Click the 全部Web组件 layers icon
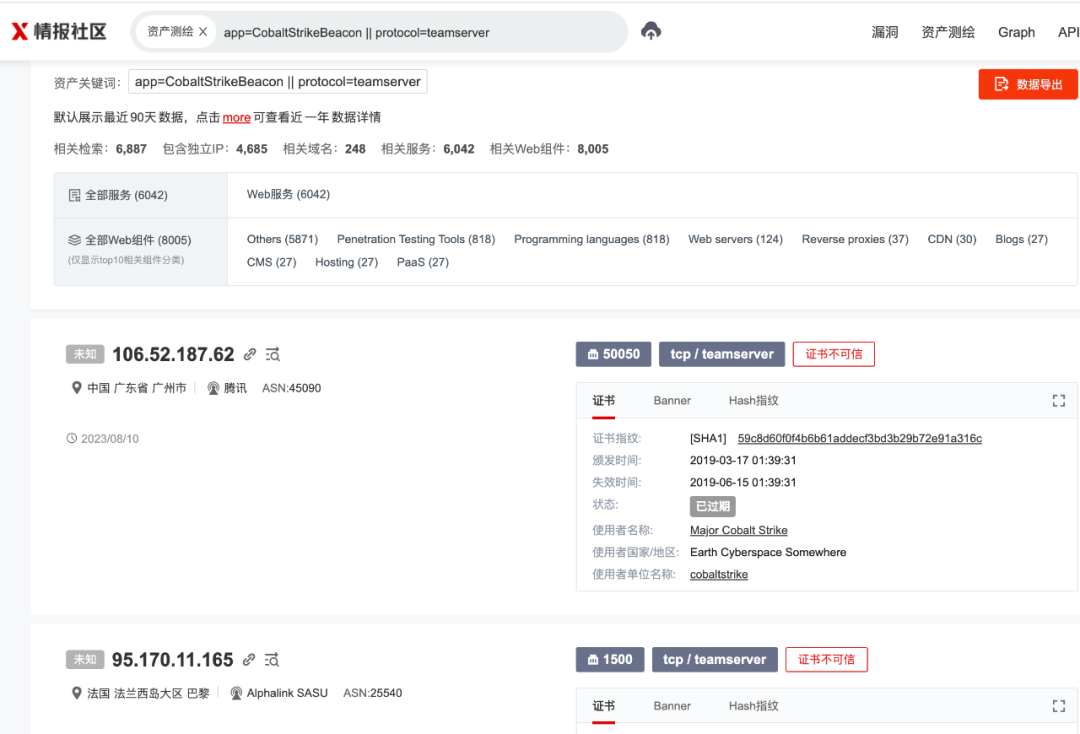Screen dimensions: 1080x734 74,240
